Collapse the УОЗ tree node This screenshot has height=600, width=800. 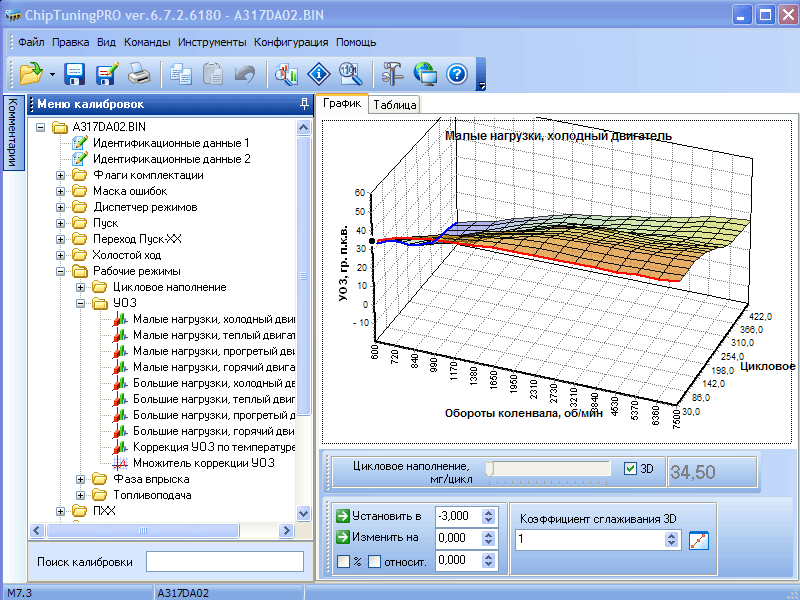79,303
